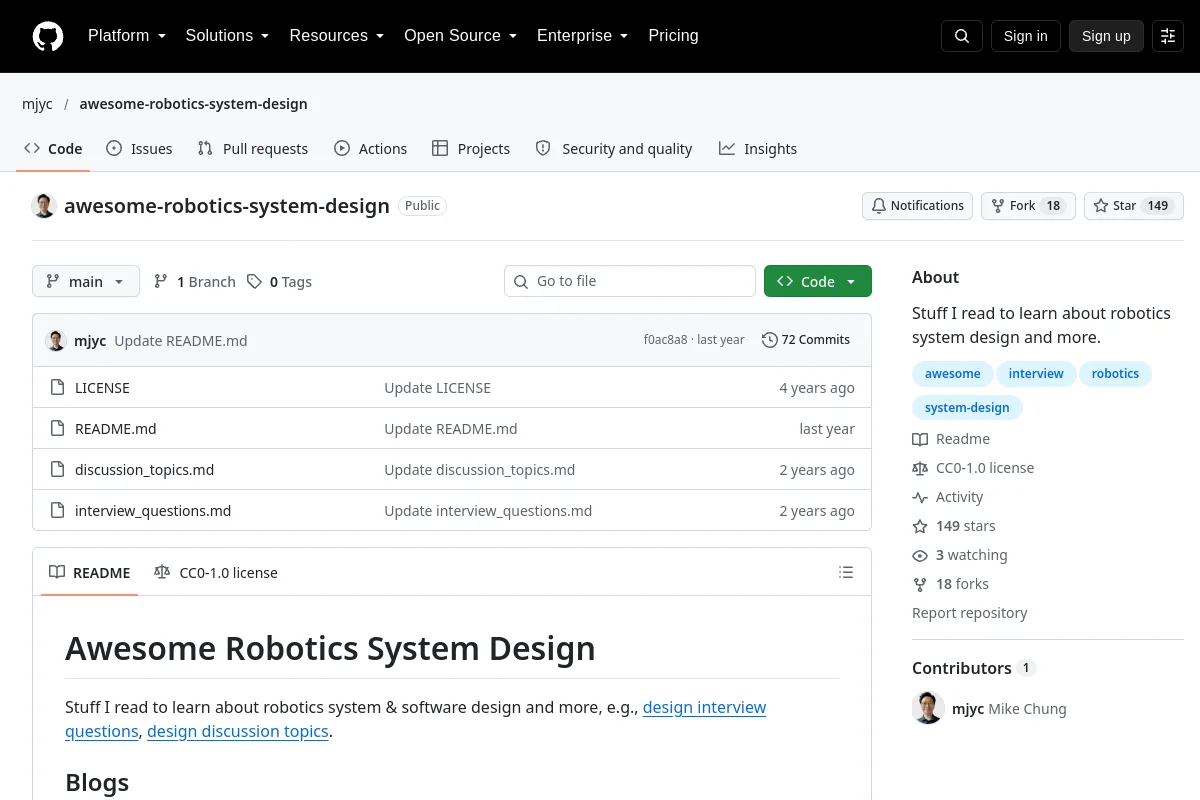Click the mjyc owner breadcrumb link
1200x800 pixels.
pos(37,104)
